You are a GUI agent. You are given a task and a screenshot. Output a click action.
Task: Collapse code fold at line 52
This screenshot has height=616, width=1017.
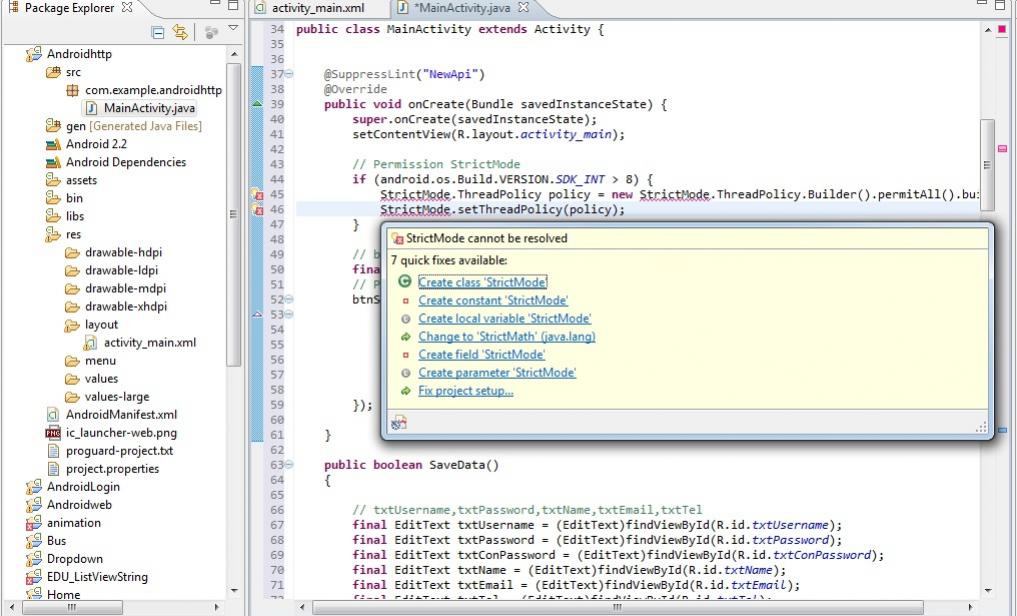(289, 299)
